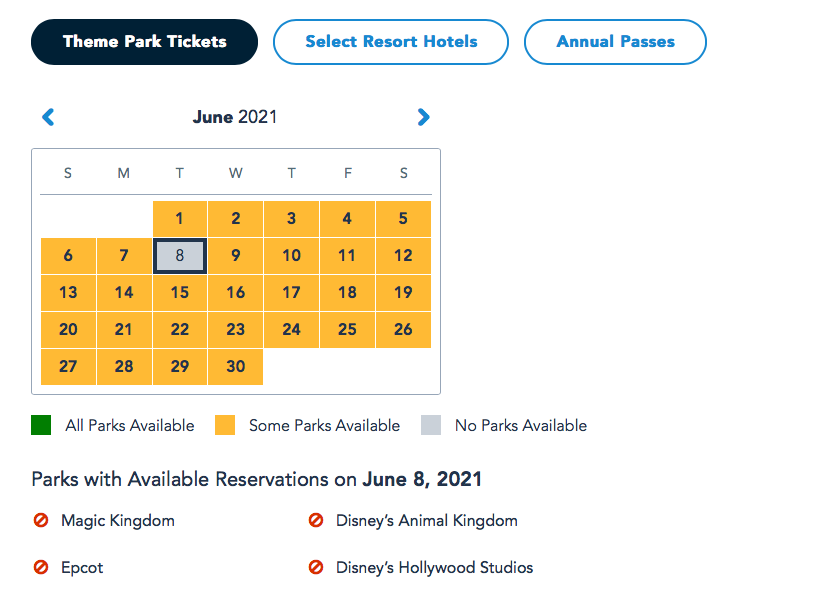Click green All Parks Available legend swatch
Viewport: 835px width, 610px height.
pos(41,426)
